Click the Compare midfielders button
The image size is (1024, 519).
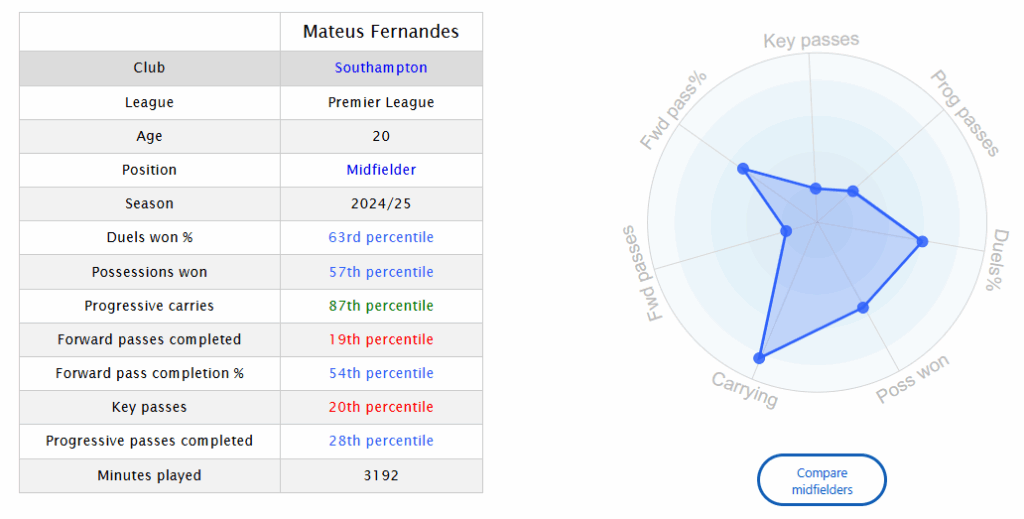tap(822, 480)
